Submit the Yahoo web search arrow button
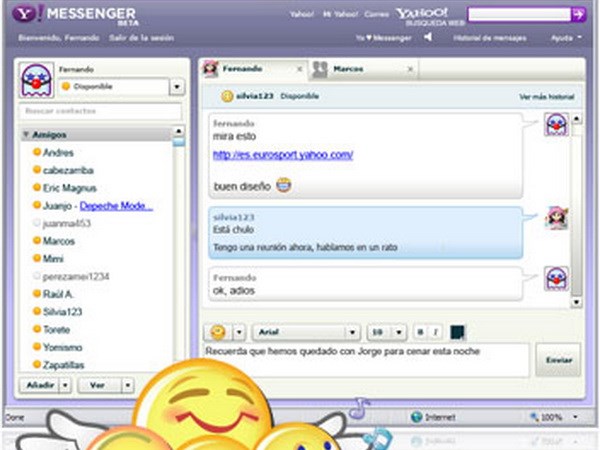 click(x=578, y=14)
